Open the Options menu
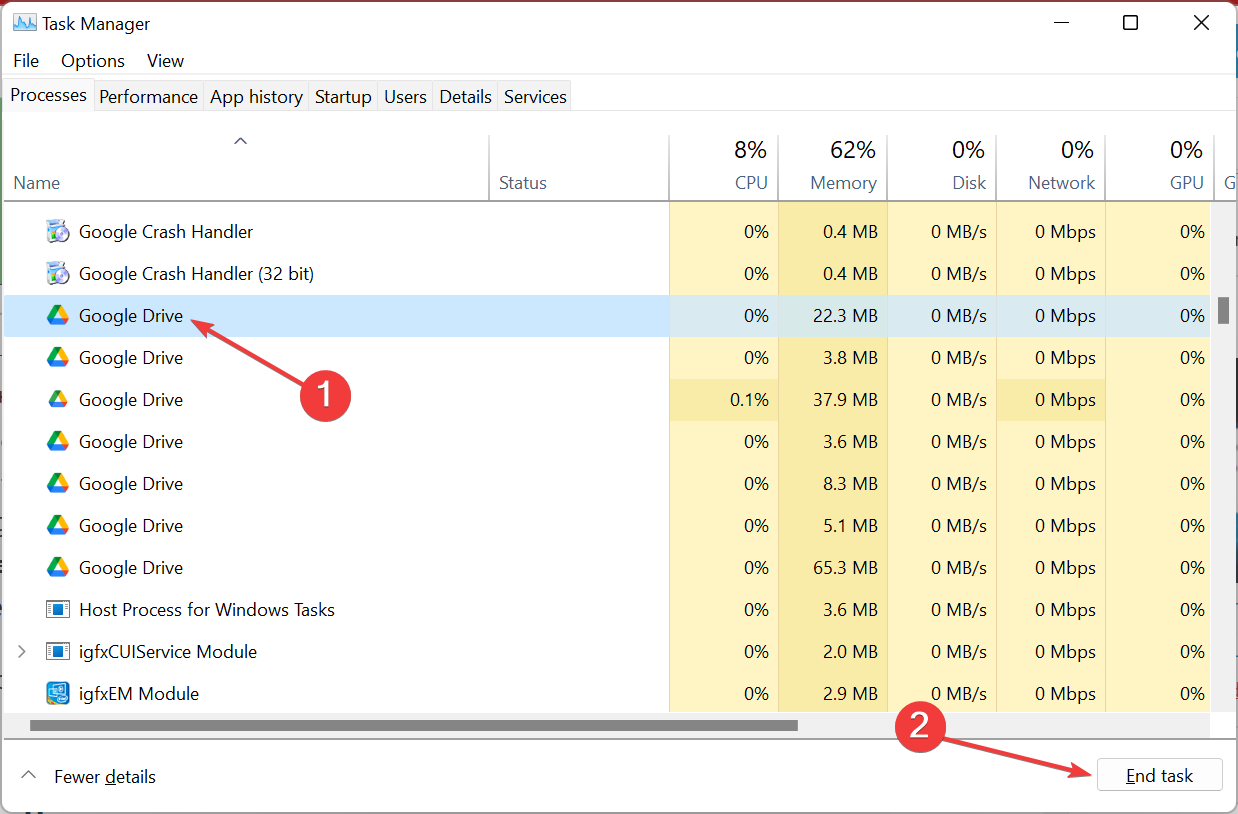 (93, 61)
